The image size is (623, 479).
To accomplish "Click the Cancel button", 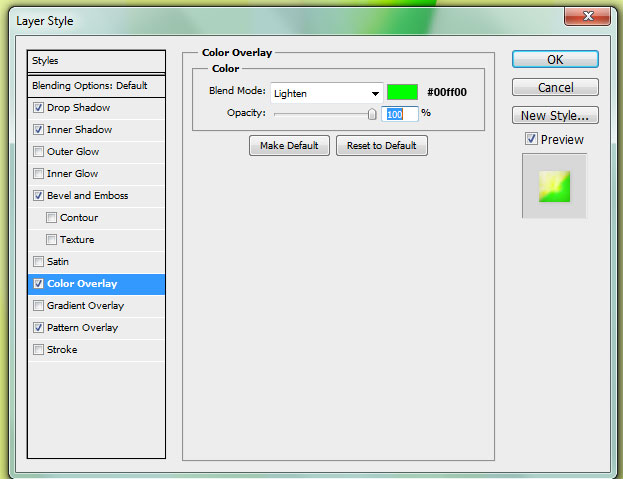I will (555, 88).
